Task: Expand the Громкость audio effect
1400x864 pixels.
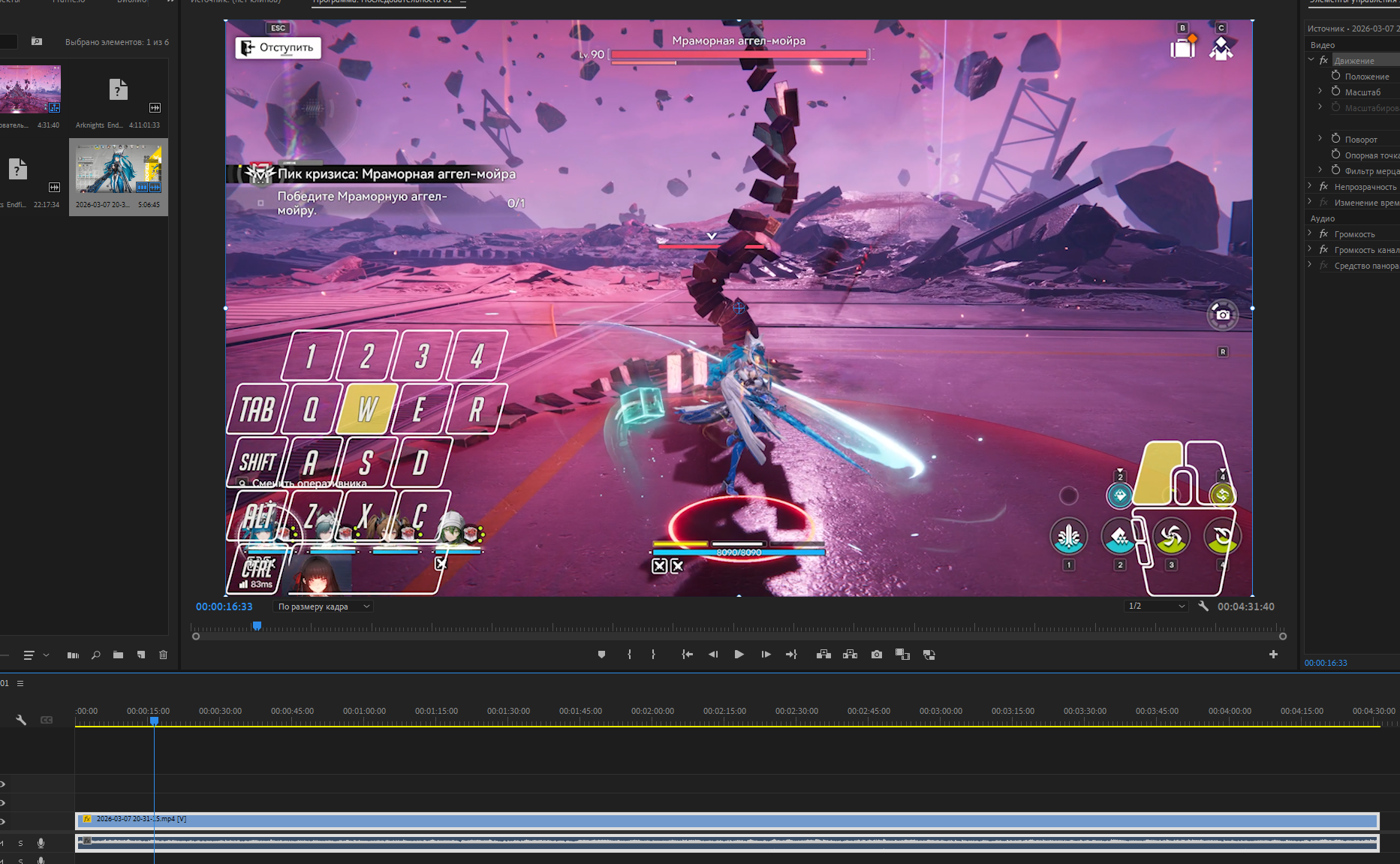Action: (x=1311, y=233)
